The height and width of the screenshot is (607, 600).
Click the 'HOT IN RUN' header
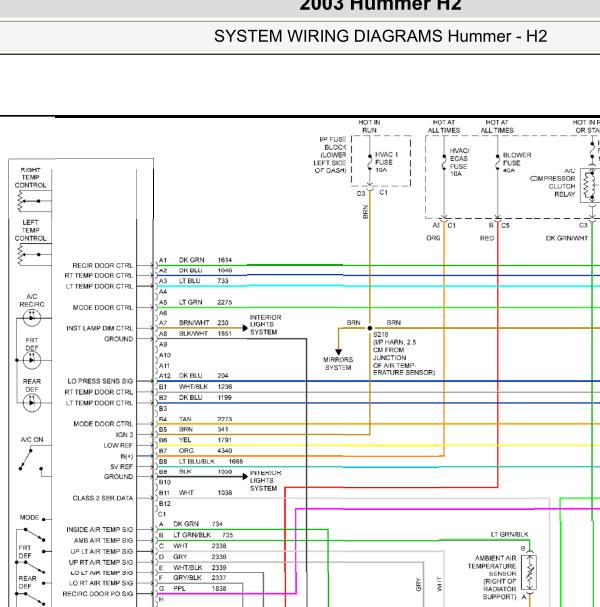(x=369, y=127)
